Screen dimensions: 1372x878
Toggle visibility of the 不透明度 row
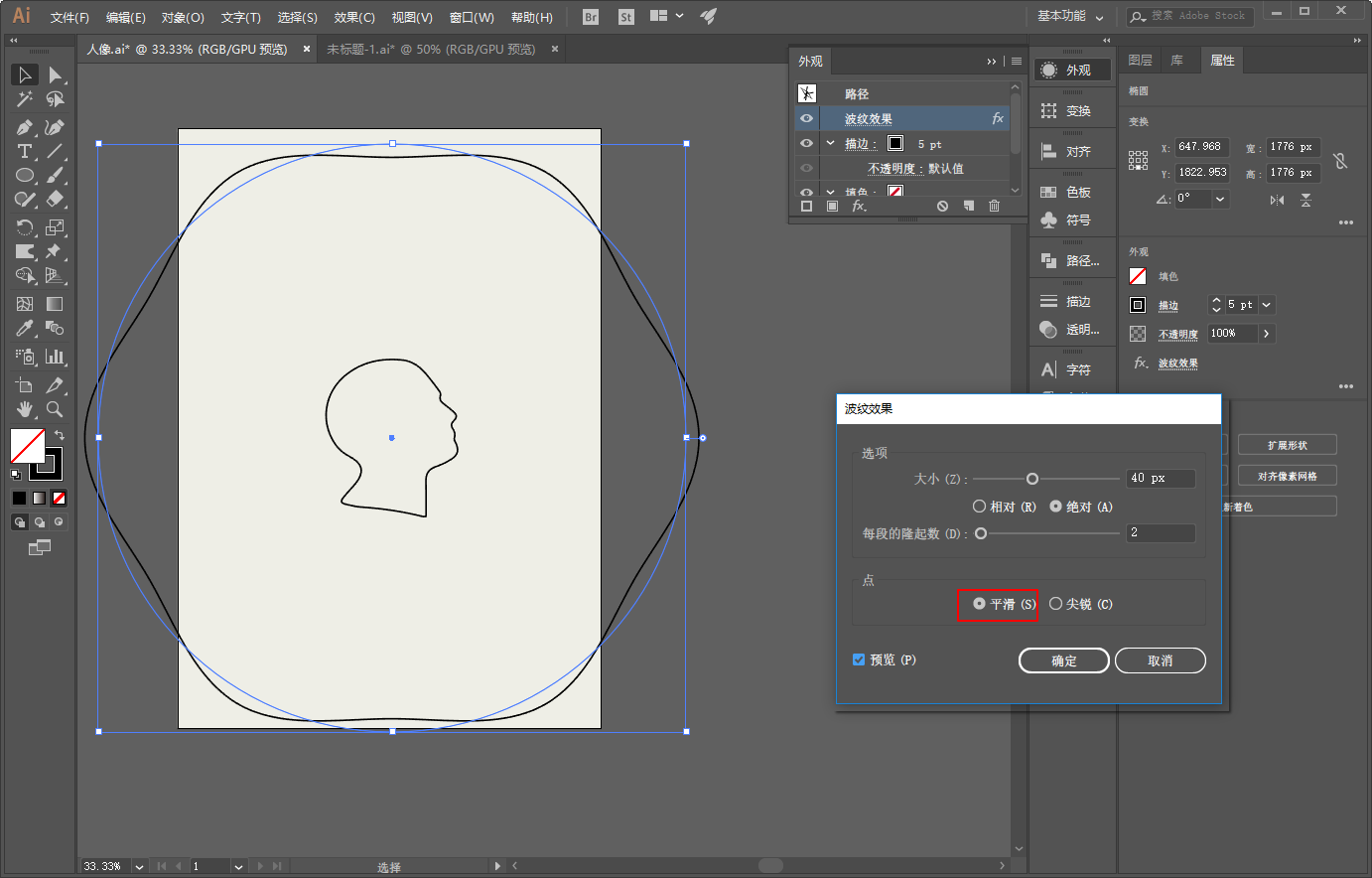coord(806,168)
